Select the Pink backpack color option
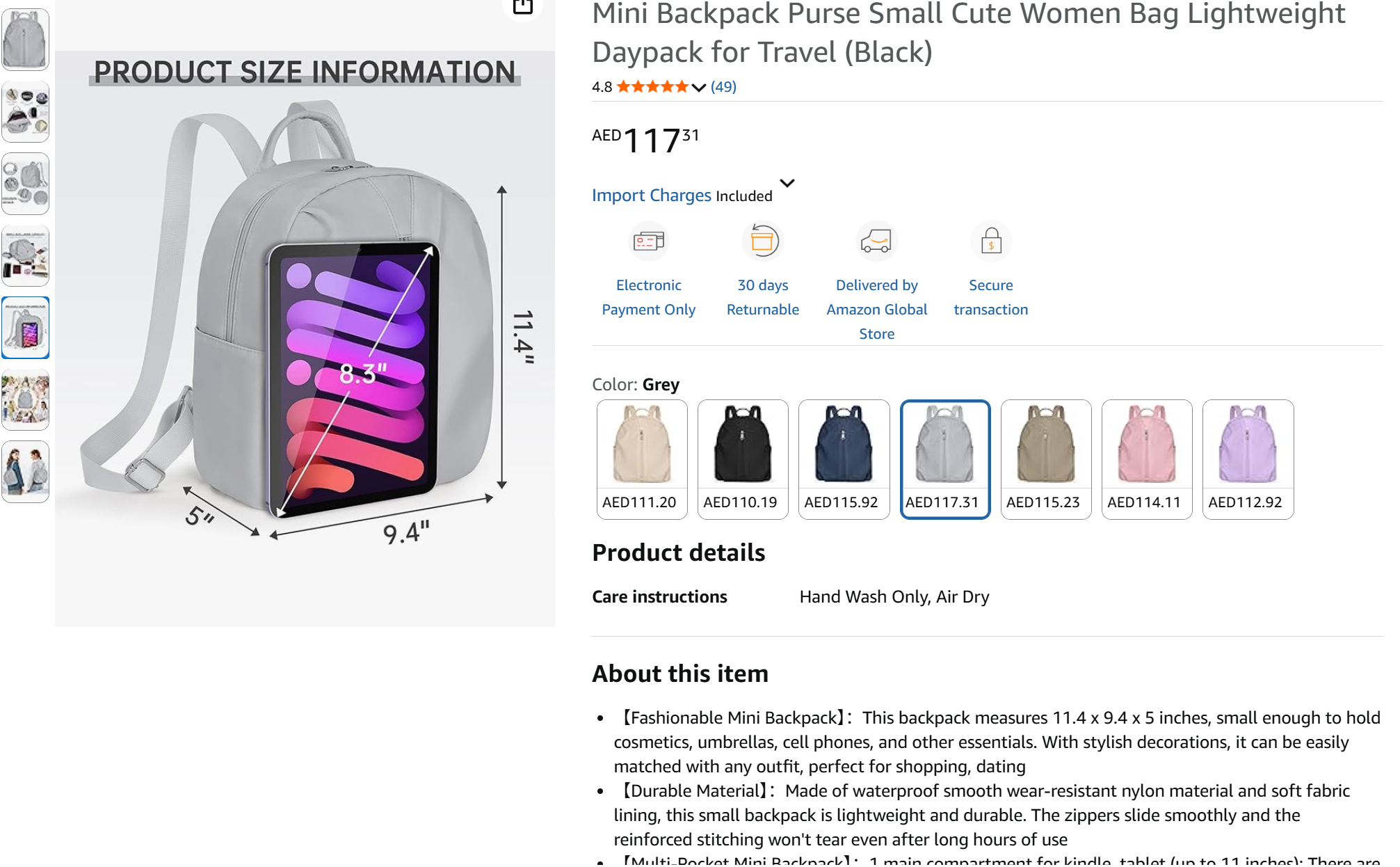The width and height of the screenshot is (1400, 867). [1147, 459]
